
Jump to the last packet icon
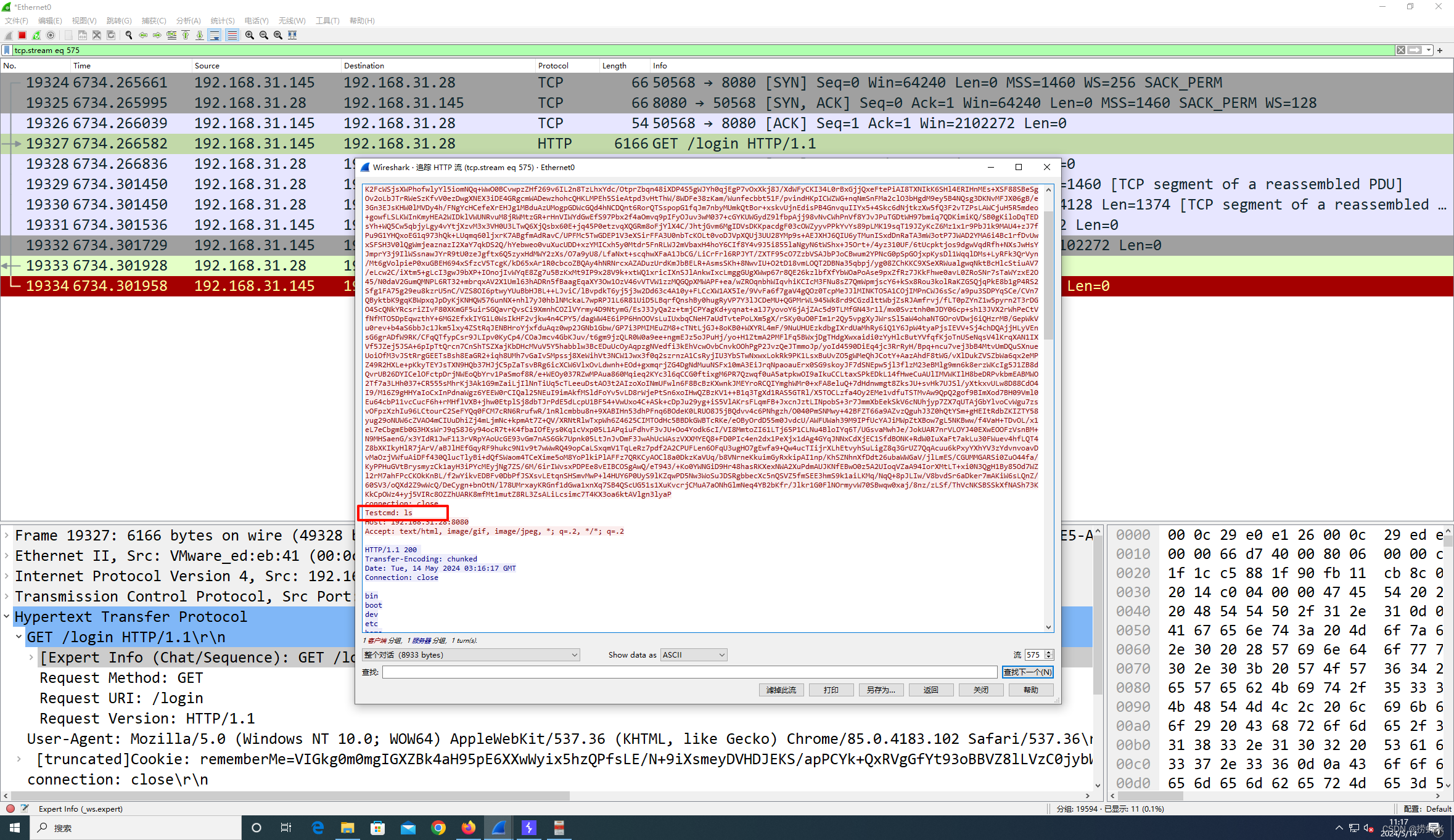point(199,35)
